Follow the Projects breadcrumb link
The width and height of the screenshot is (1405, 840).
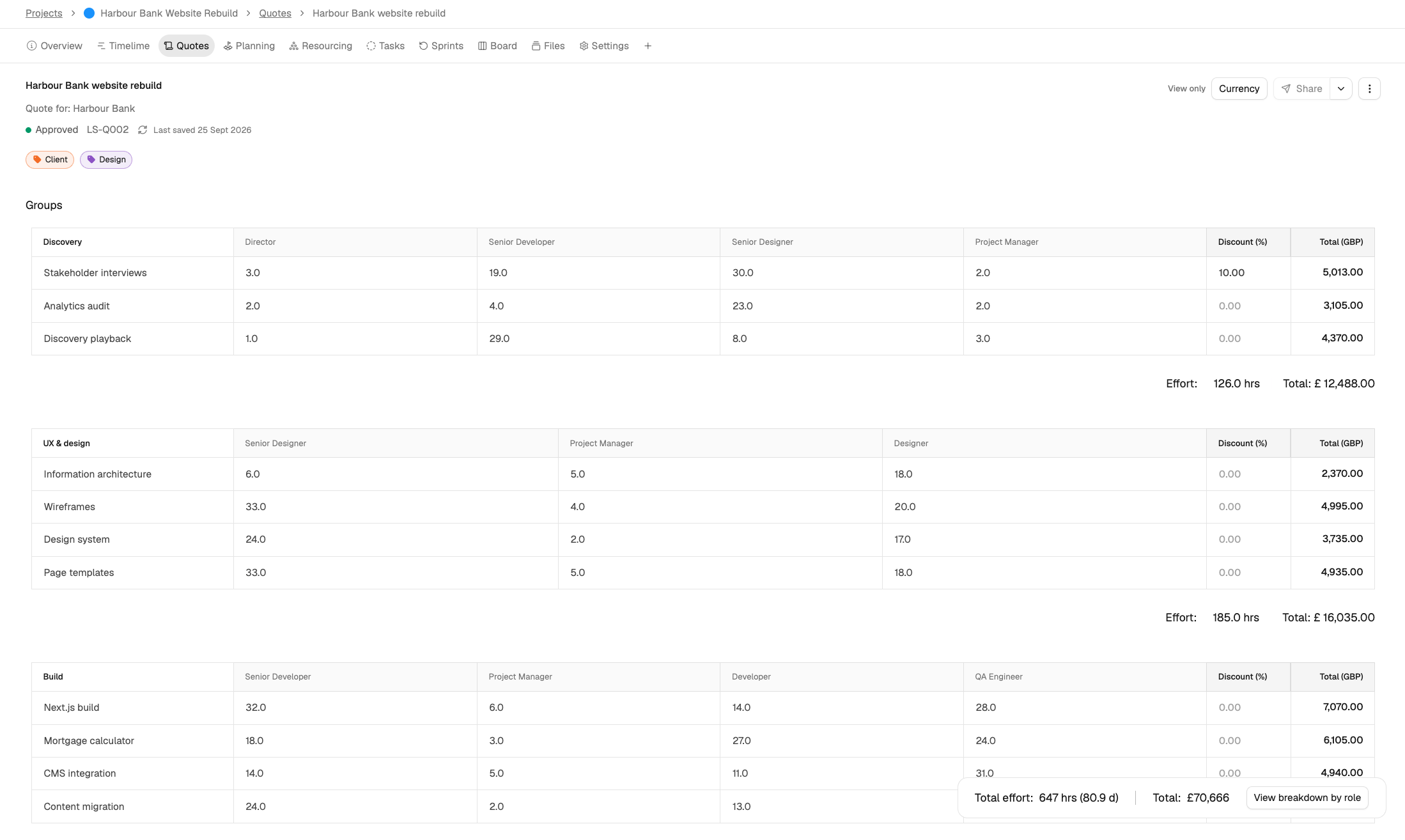[x=44, y=13]
